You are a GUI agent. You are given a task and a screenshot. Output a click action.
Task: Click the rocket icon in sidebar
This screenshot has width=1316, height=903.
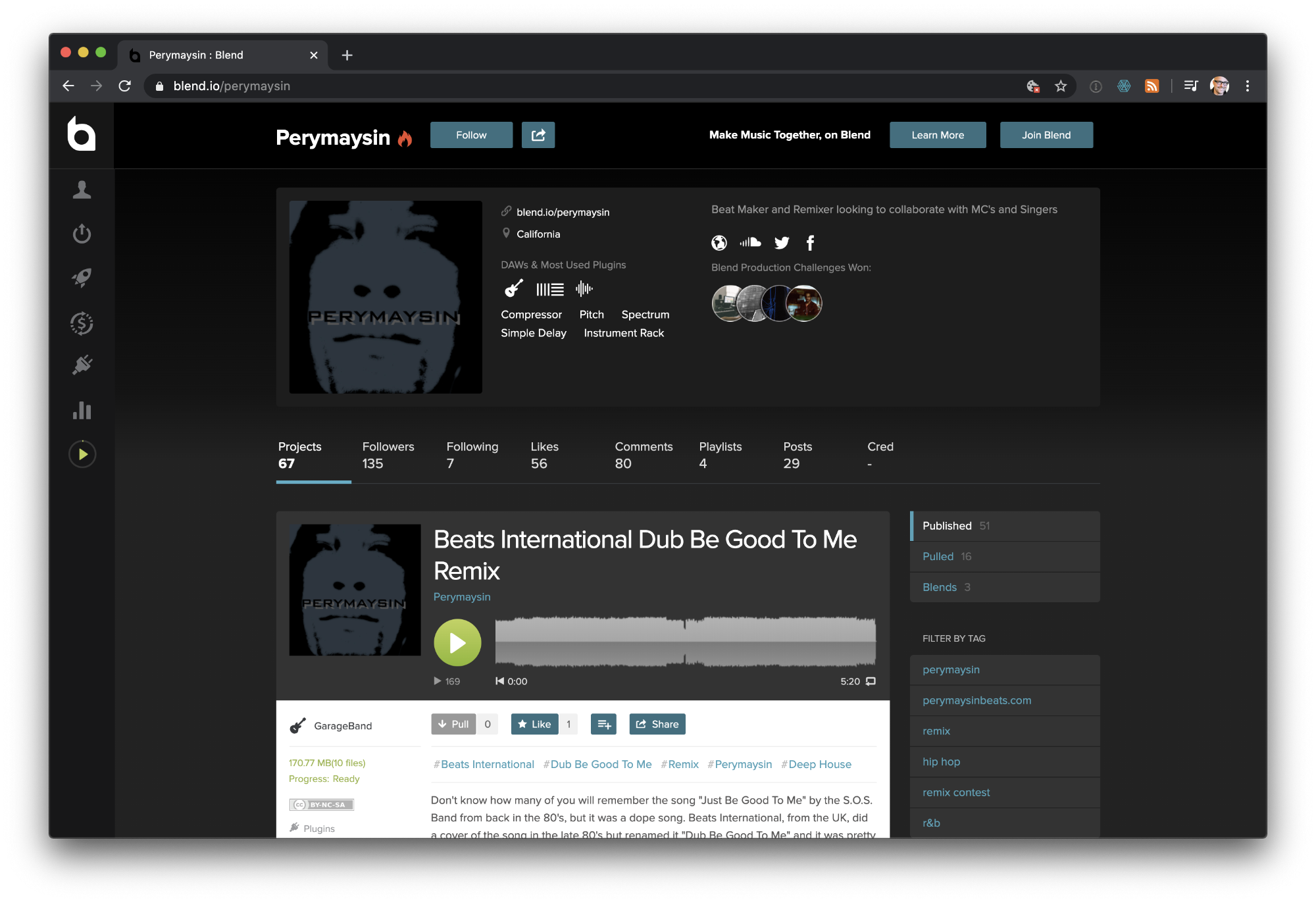82,277
